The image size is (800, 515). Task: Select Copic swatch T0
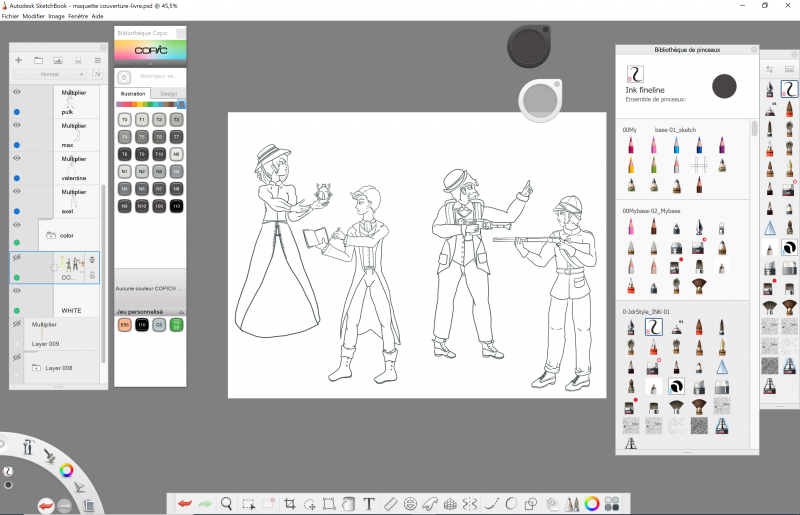pyautogui.click(x=124, y=119)
